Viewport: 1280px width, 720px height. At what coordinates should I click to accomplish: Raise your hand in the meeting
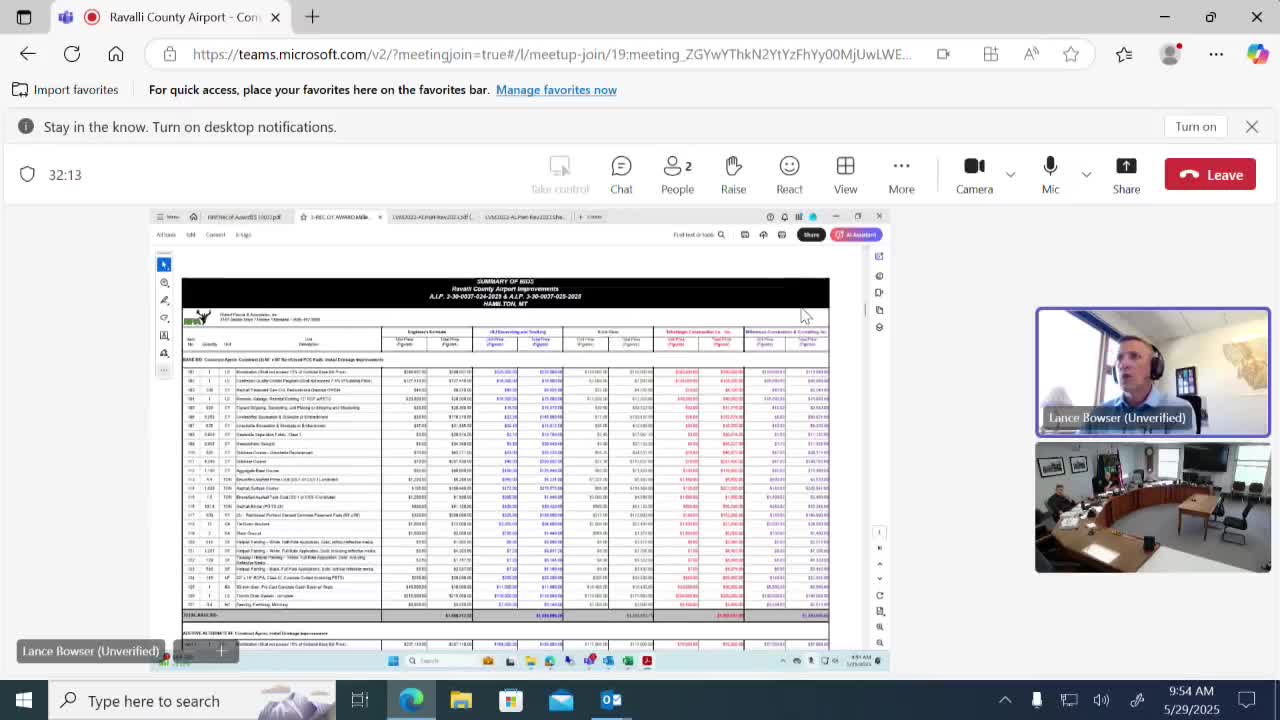(x=733, y=175)
